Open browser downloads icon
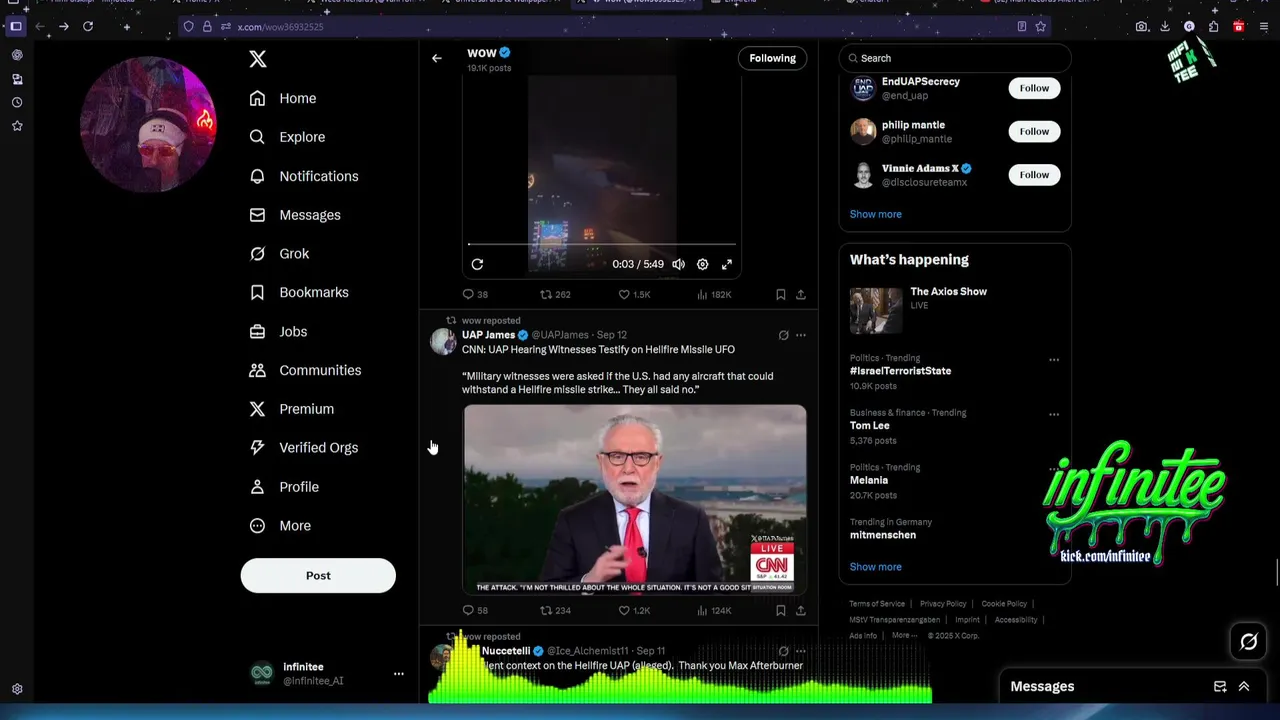The height and width of the screenshot is (720, 1280). click(1165, 27)
